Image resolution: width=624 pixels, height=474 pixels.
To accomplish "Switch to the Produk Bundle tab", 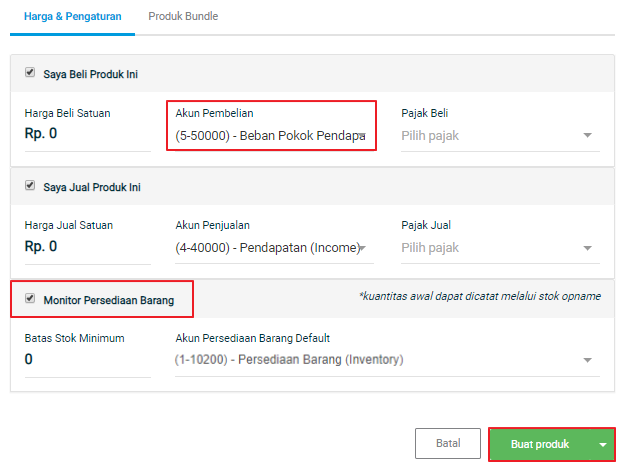I will [x=183, y=16].
